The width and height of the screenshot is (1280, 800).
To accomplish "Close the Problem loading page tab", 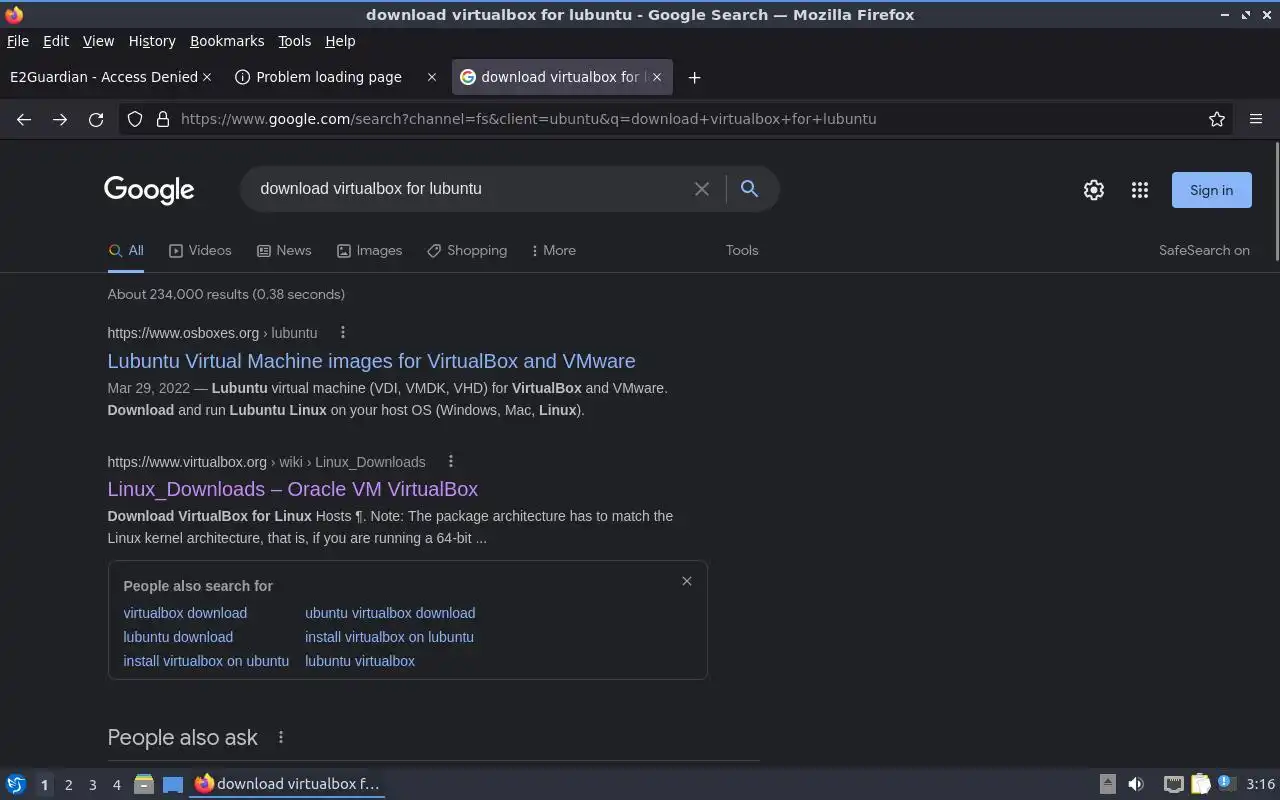I will point(432,77).
